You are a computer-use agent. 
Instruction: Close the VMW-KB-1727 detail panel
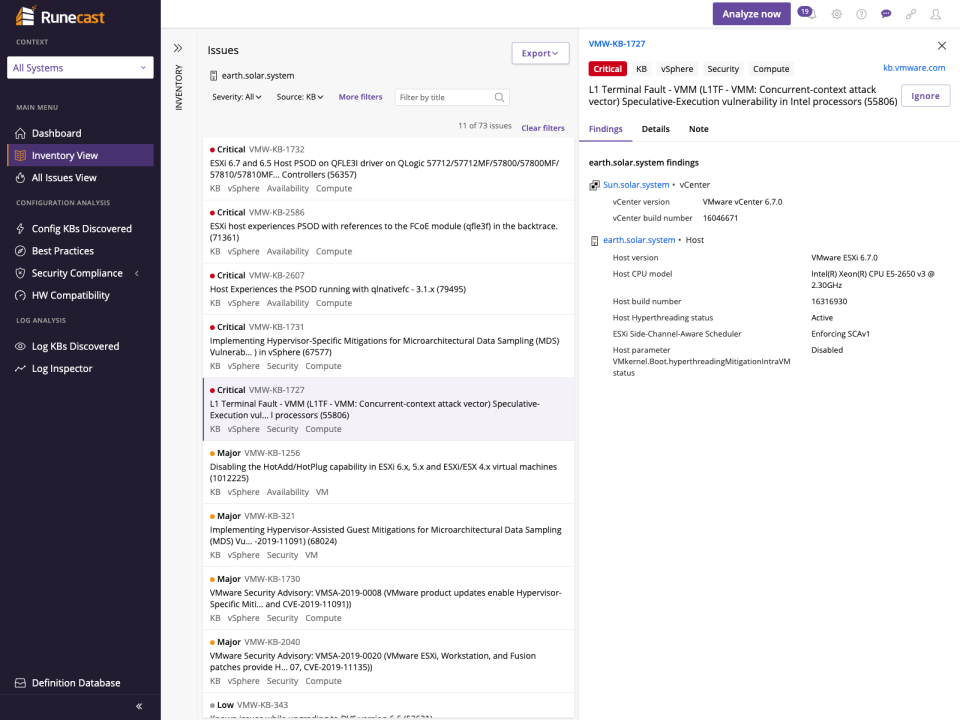[942, 45]
